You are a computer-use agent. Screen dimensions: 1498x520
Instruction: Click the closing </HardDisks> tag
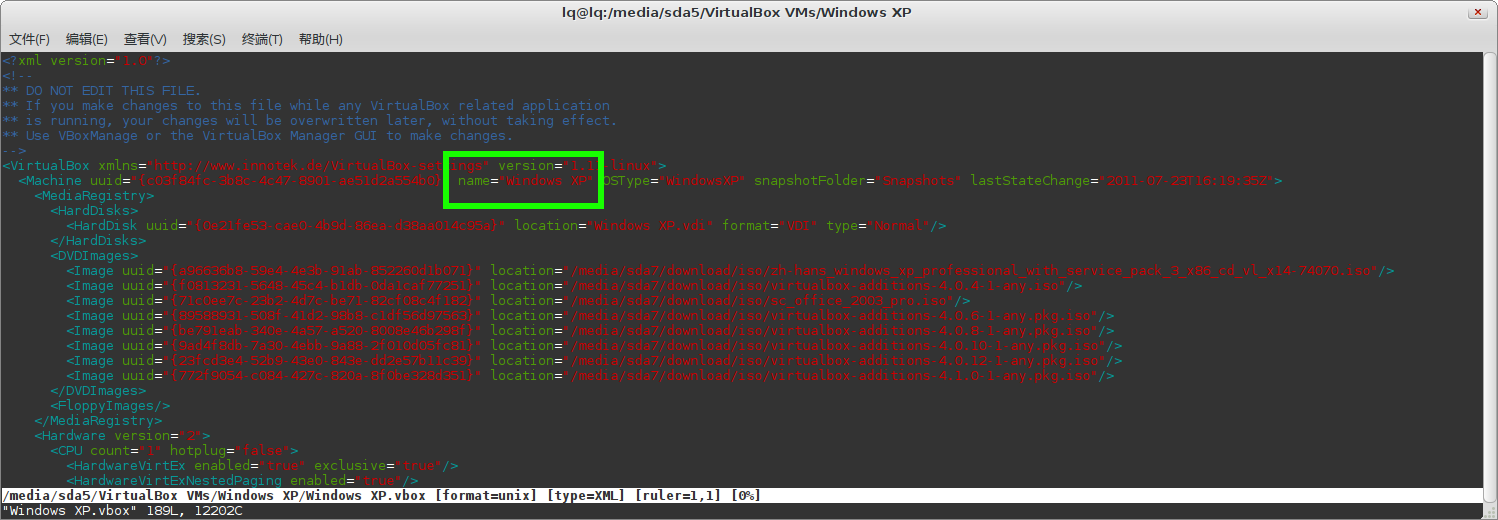(99, 240)
